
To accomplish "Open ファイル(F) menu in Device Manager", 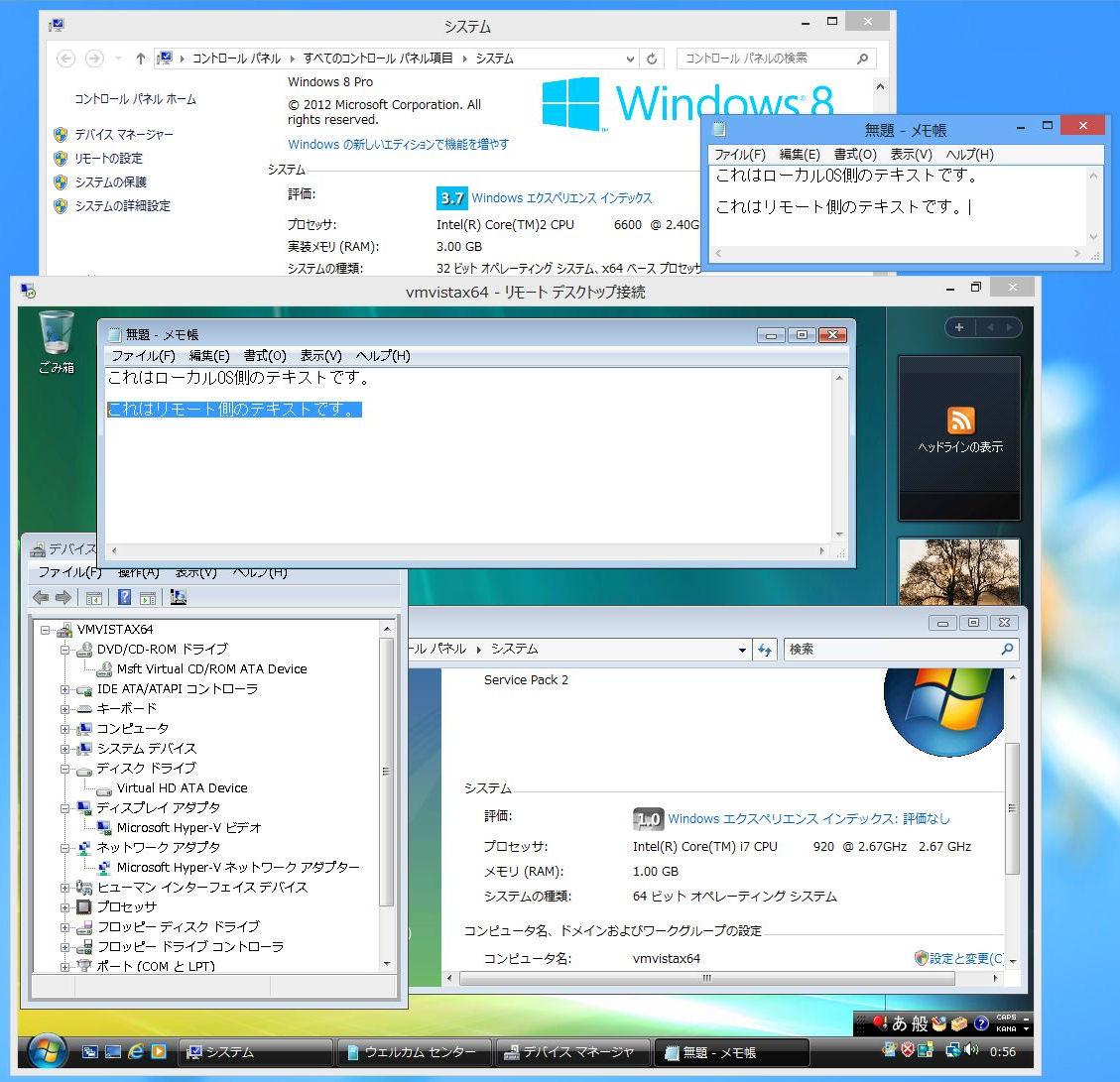I will (x=69, y=572).
